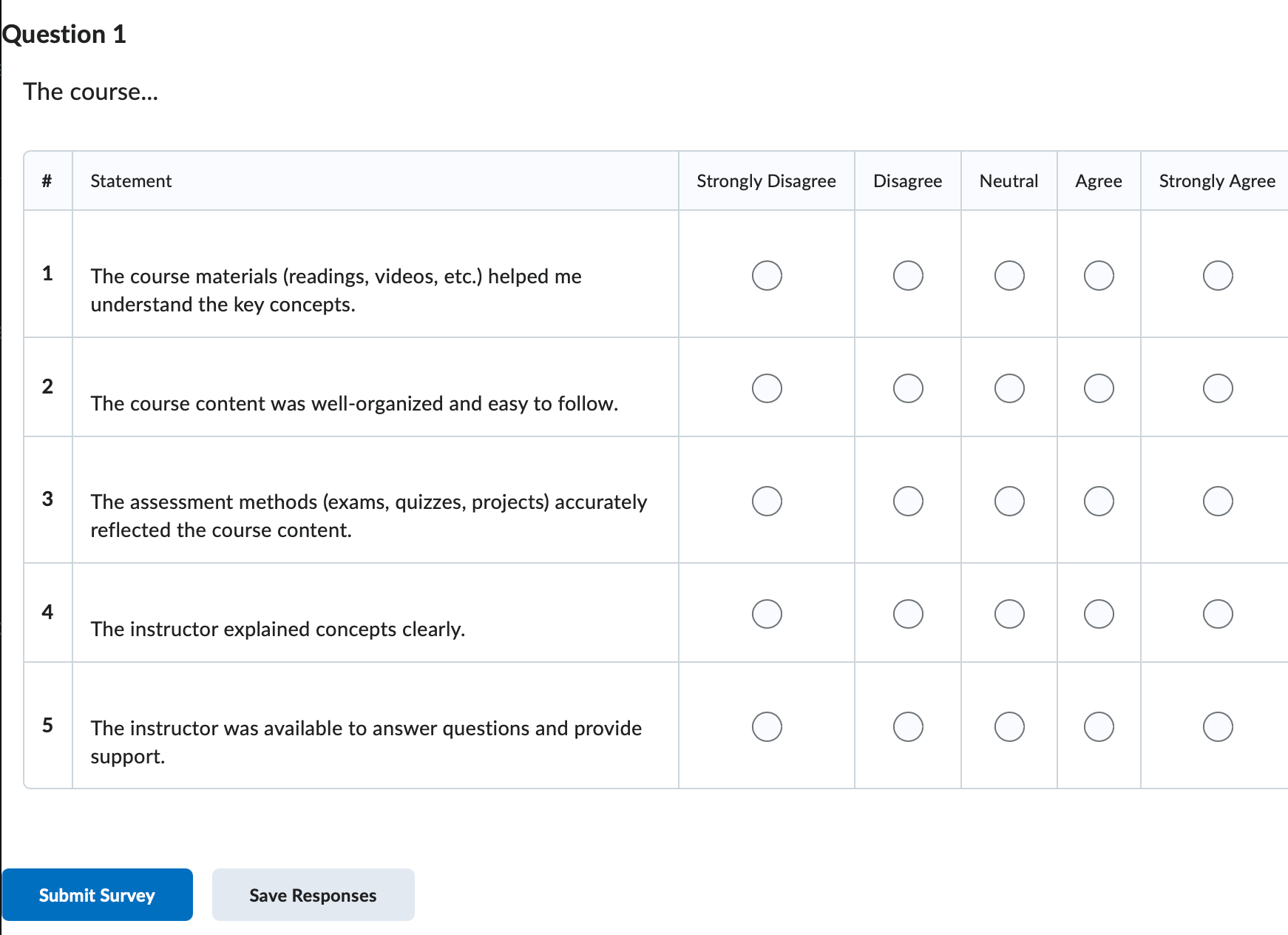Click the Save Responses button

click(x=313, y=894)
